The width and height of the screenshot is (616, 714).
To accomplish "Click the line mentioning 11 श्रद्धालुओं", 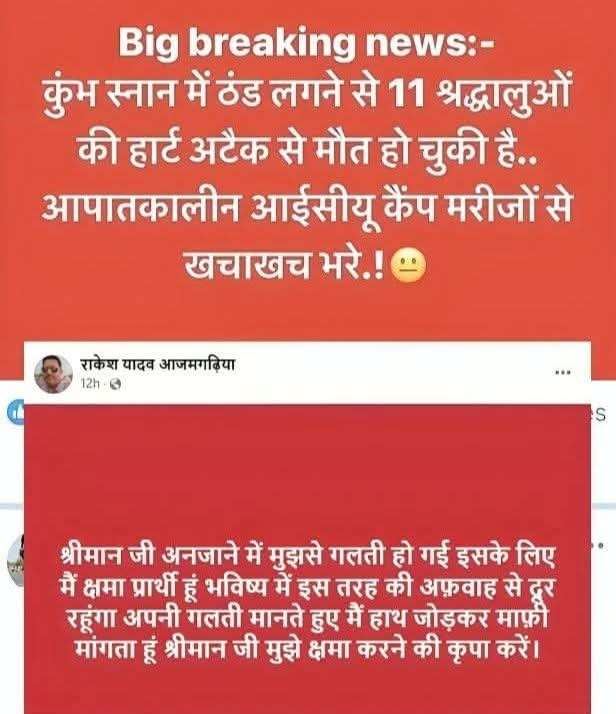I will [308, 95].
